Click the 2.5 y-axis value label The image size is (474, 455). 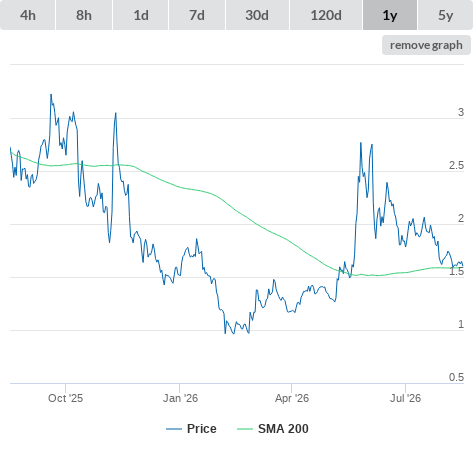(x=456, y=165)
